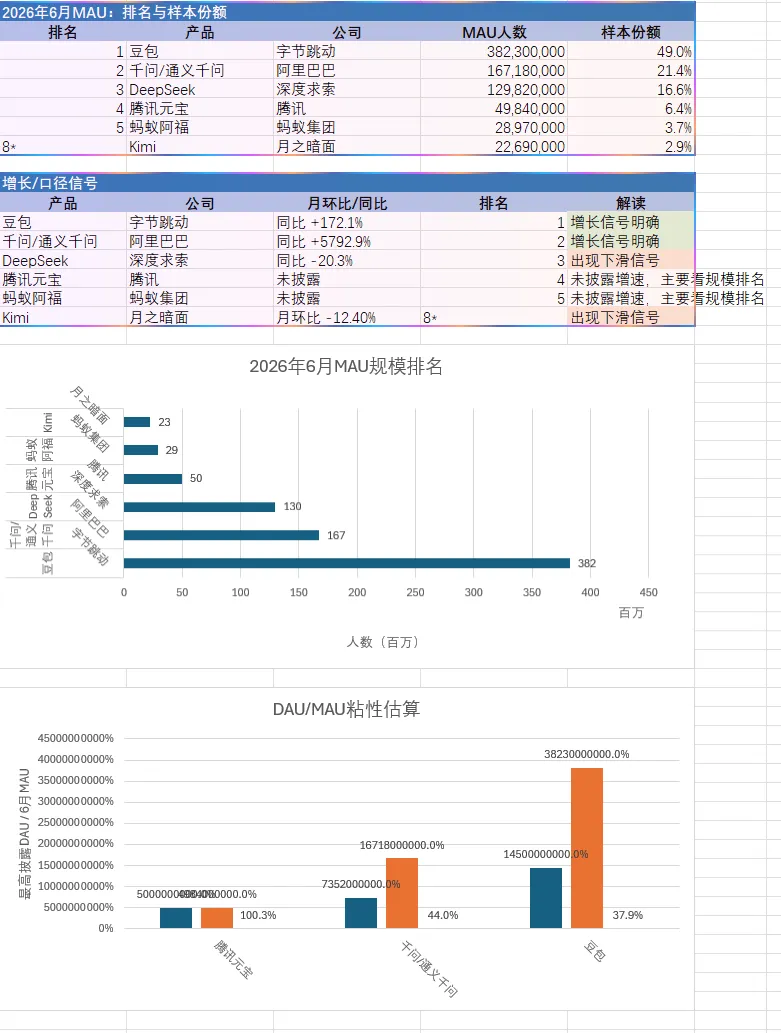Click the blue 千问/通义千问 bar in the stickiness chart
This screenshot has width=781, height=1033.
coord(361,913)
